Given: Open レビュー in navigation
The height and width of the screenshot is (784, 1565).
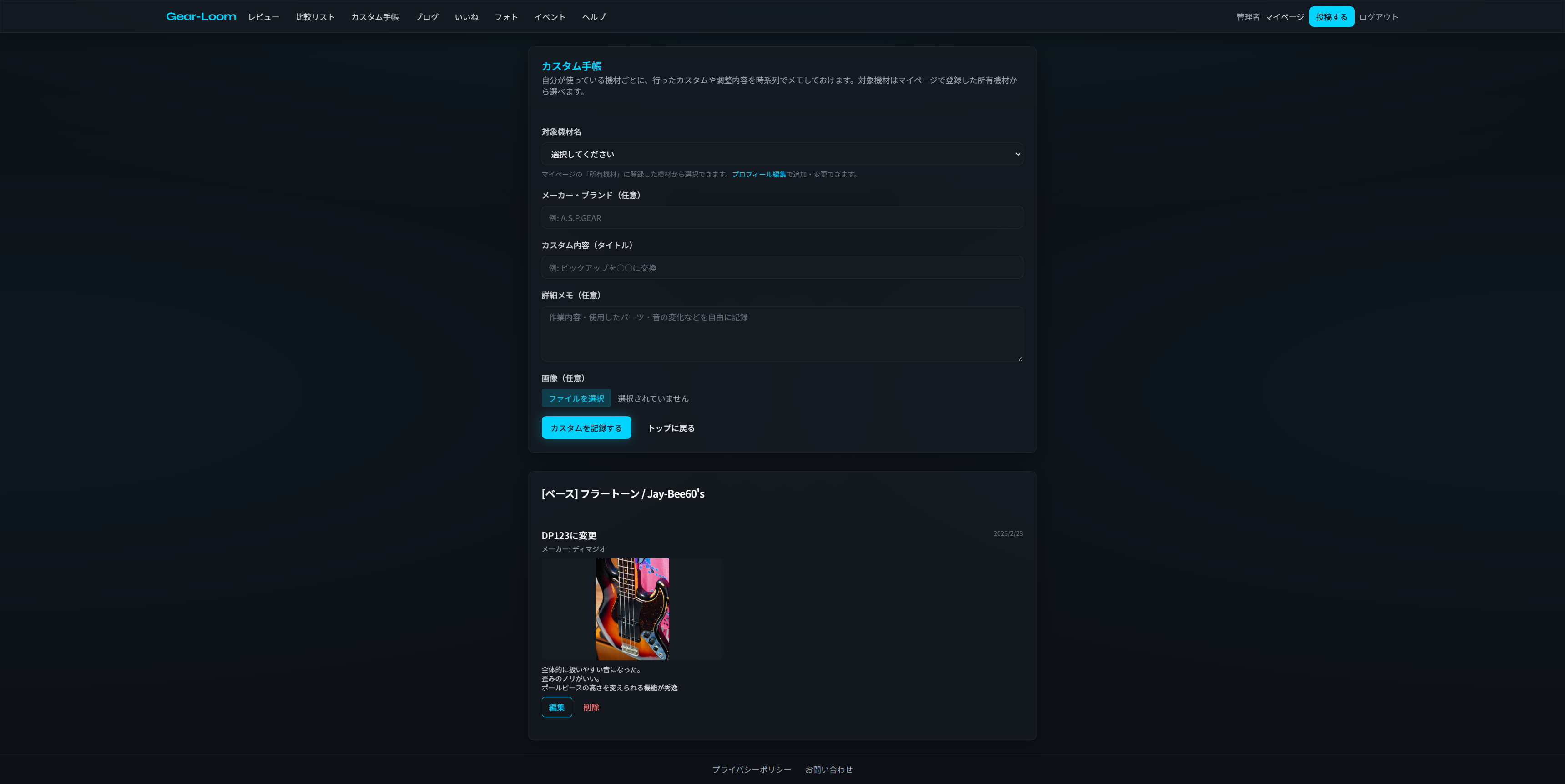Looking at the screenshot, I should point(263,17).
